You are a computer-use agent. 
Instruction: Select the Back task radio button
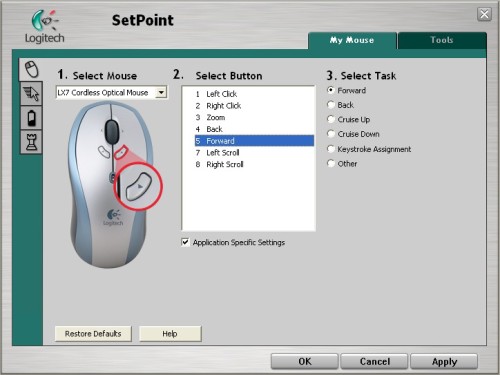point(330,105)
